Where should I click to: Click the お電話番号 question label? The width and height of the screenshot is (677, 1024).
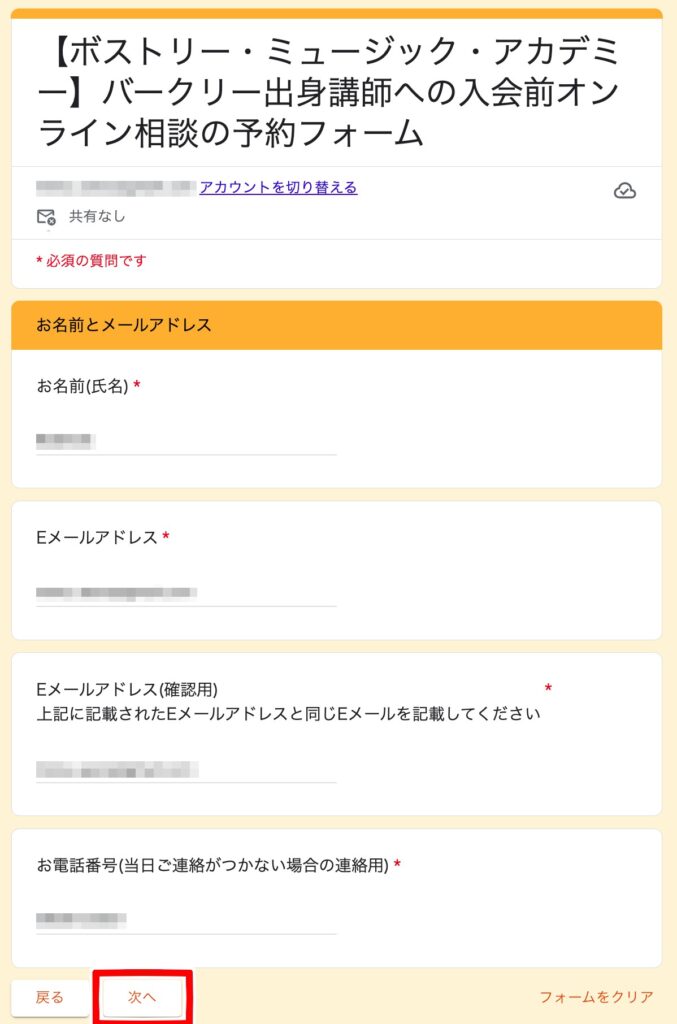pos(212,865)
